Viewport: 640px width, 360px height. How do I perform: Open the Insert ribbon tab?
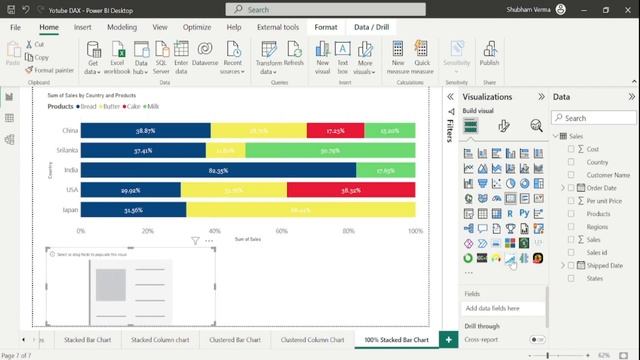tap(82, 27)
